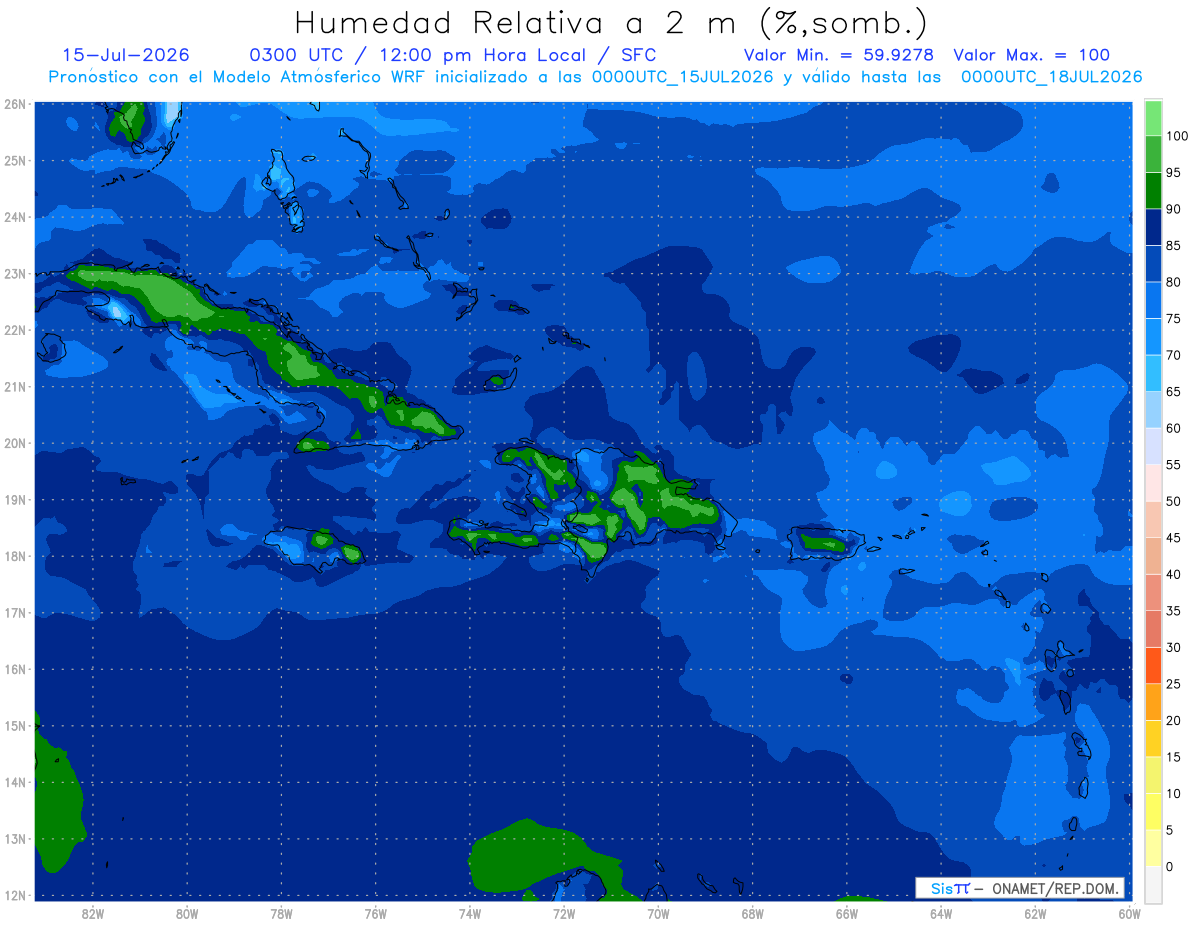Image resolution: width=1200 pixels, height=927 pixels.
Task: Click the legend label '50'
Action: coord(1173,501)
